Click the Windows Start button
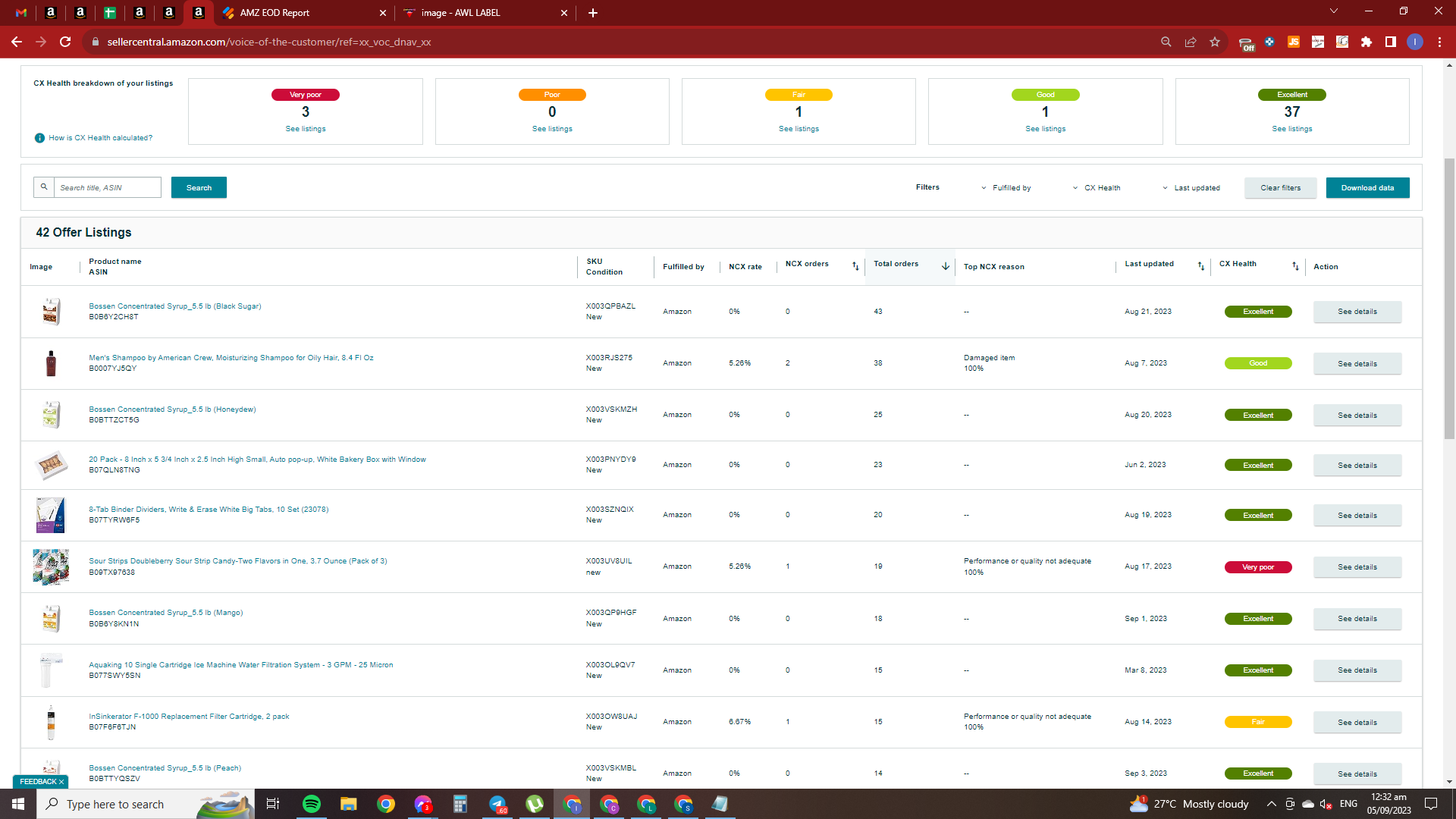This screenshot has width=1456, height=819. 18,804
